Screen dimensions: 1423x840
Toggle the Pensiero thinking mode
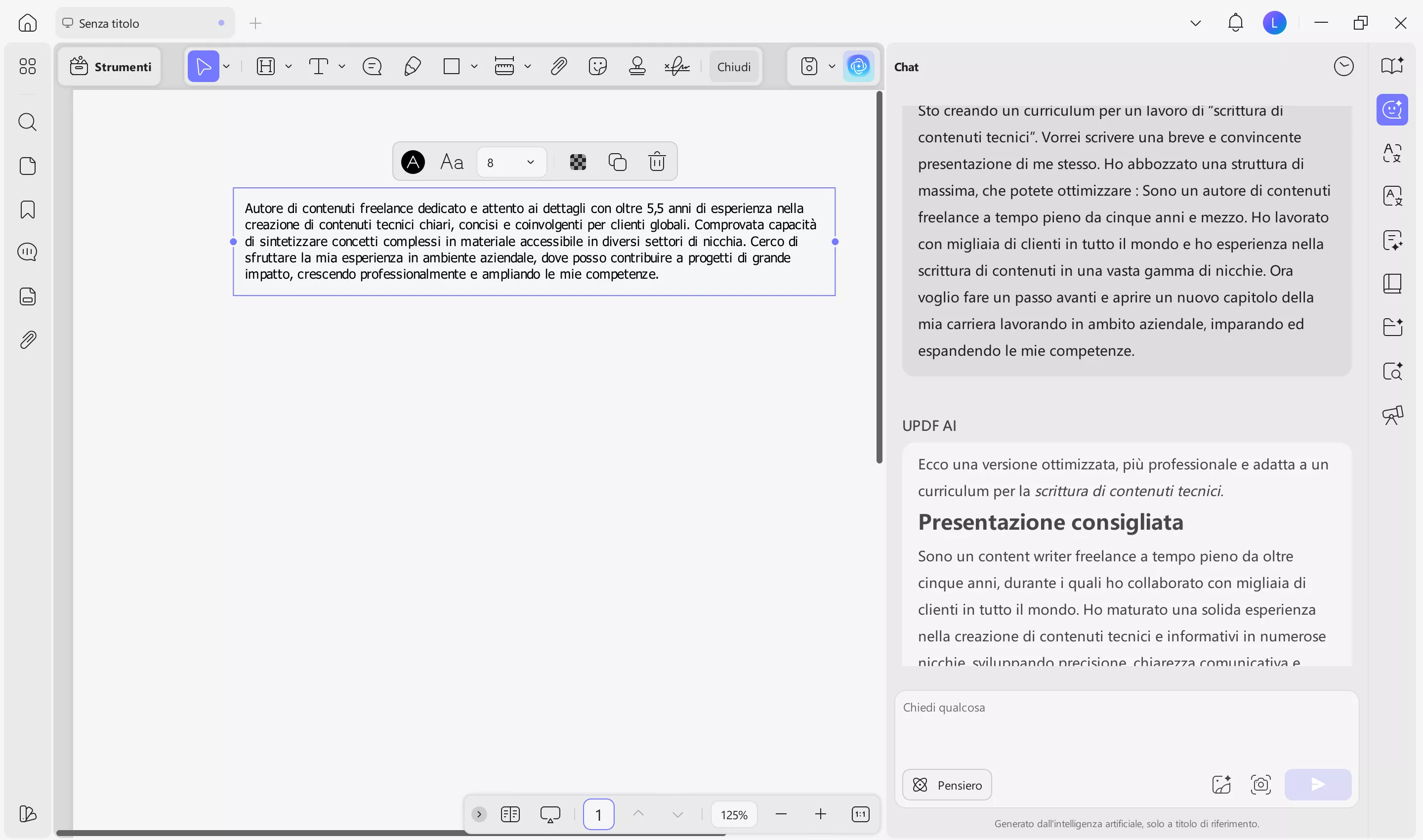pos(946,785)
